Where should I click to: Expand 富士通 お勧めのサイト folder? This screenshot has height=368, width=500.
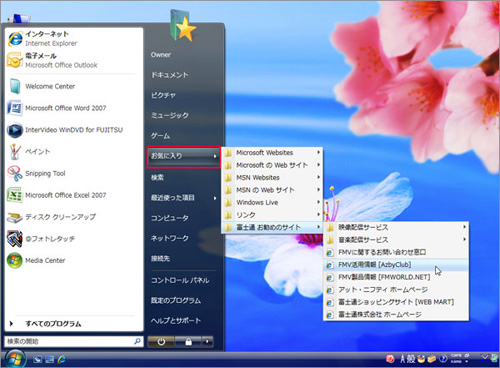click(x=272, y=227)
